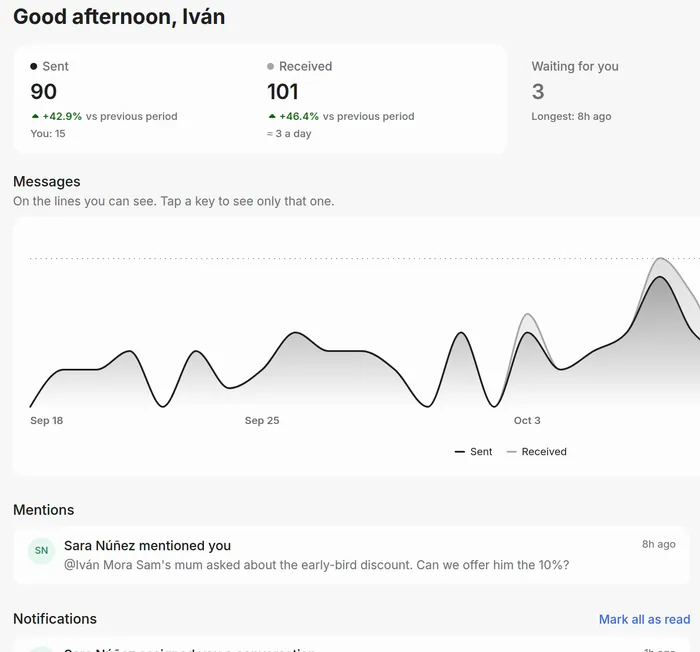Click 'Tap a key to see only that one' hint
The height and width of the screenshot is (652, 700).
pyautogui.click(x=247, y=201)
